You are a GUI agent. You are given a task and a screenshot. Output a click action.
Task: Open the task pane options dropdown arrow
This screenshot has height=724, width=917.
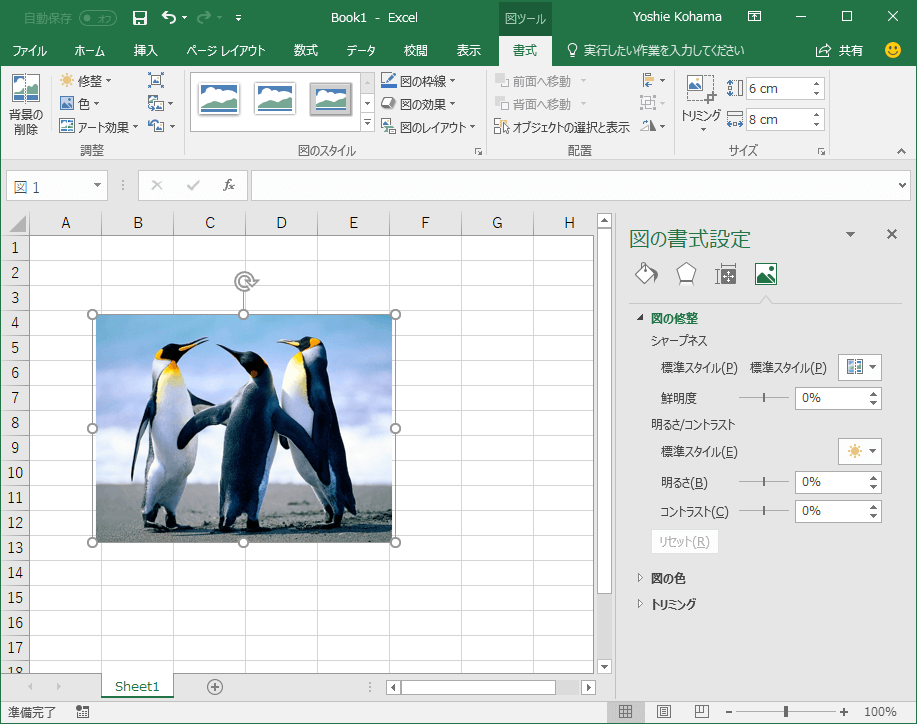click(850, 235)
